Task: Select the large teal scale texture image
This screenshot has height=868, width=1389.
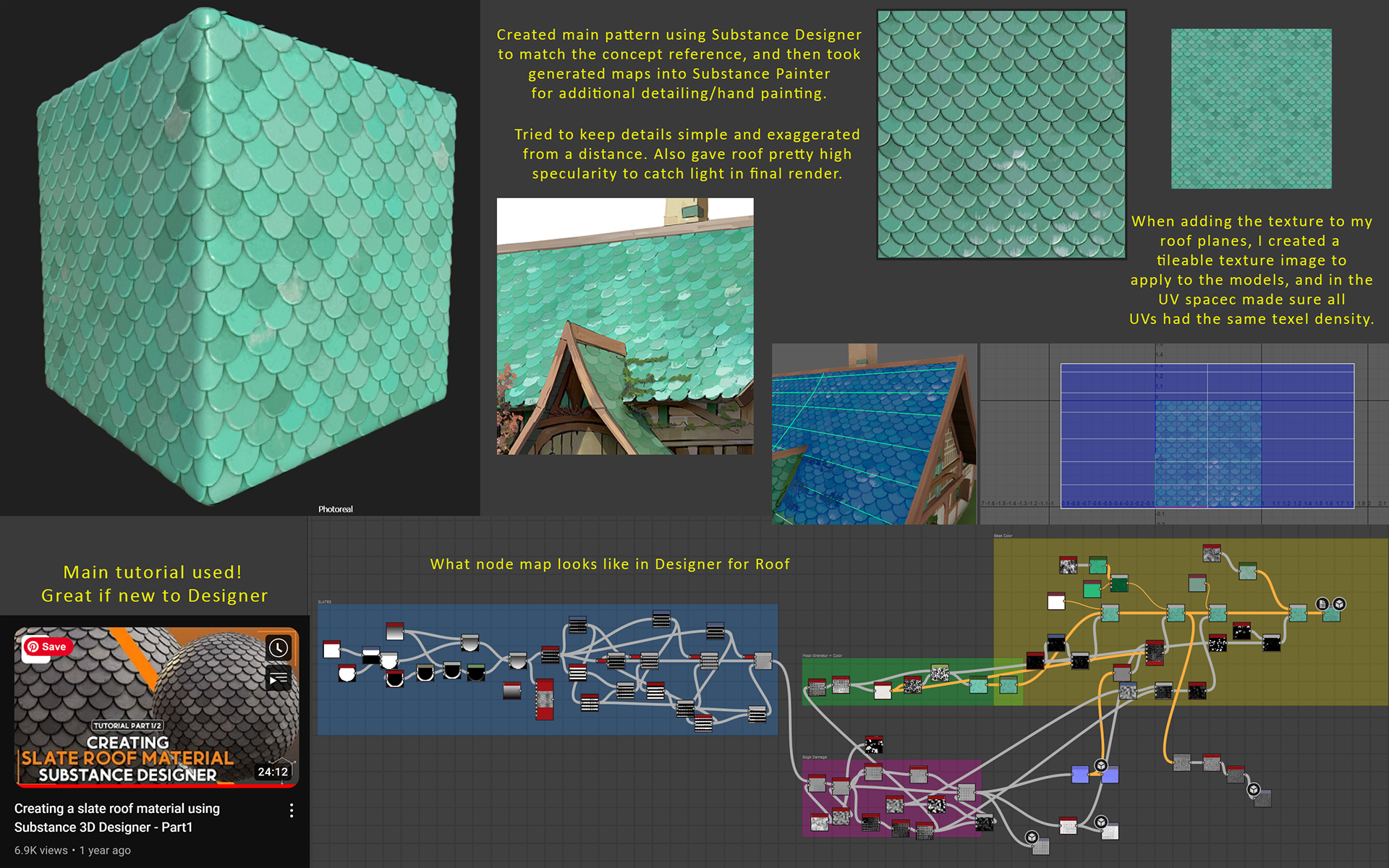Action: (x=1001, y=135)
